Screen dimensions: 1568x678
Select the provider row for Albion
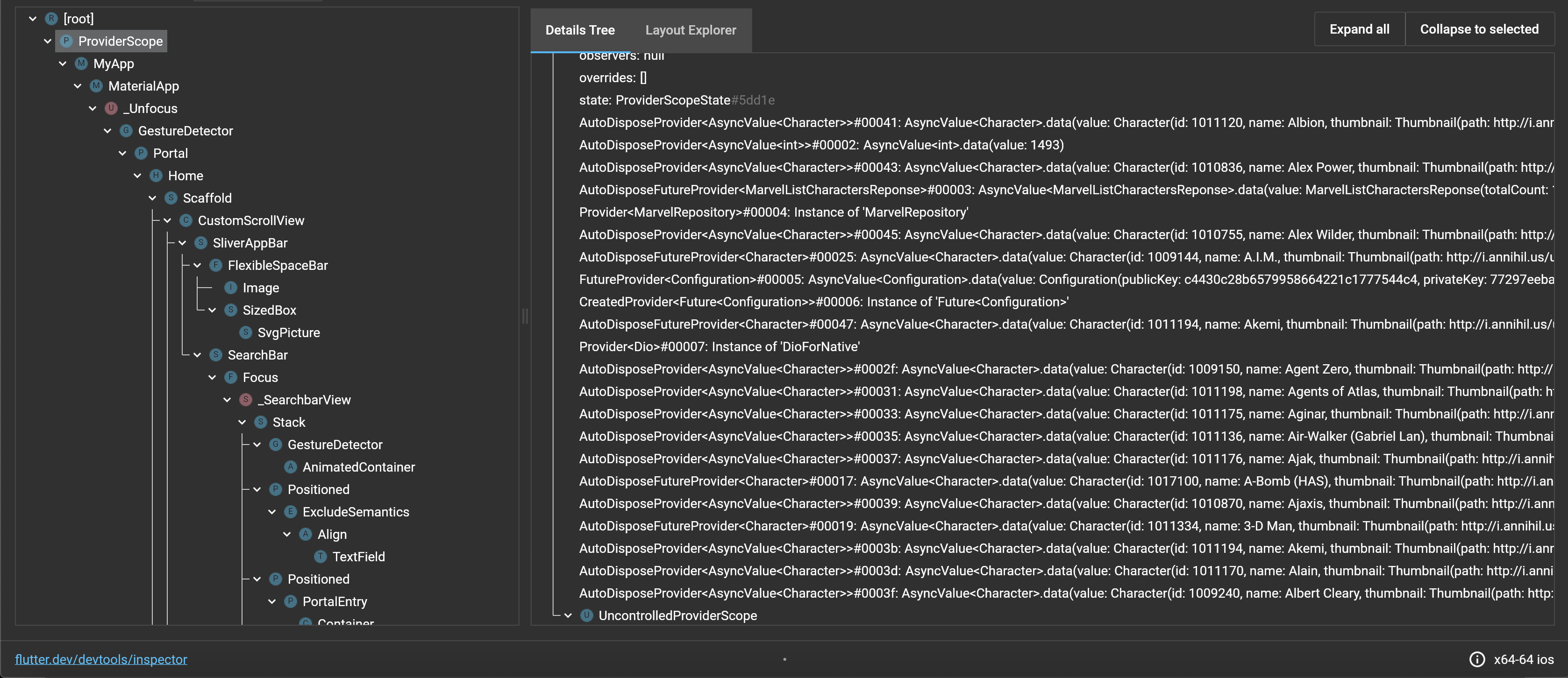tap(1066, 122)
